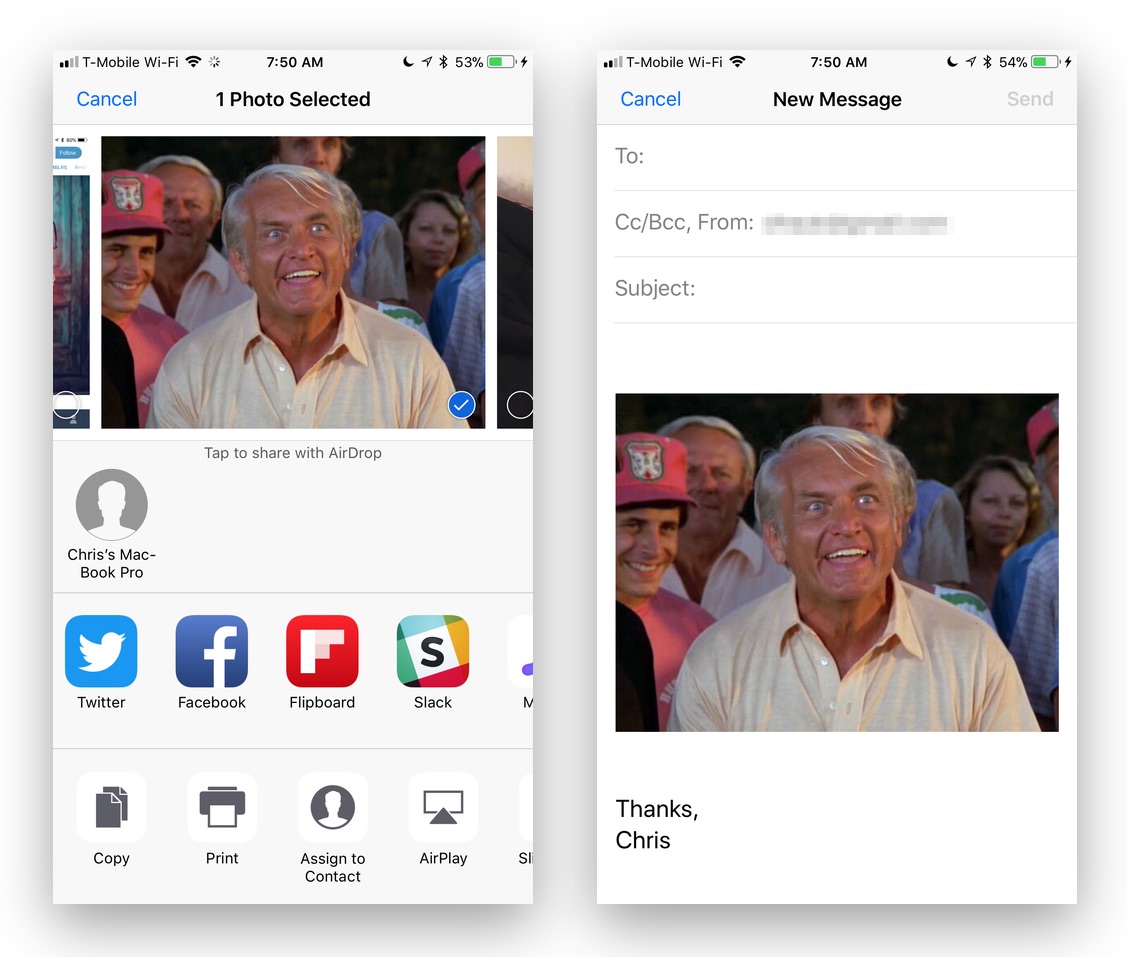The height and width of the screenshot is (957, 1127).
Task: Cancel the photo share sheet
Action: pyautogui.click(x=107, y=99)
